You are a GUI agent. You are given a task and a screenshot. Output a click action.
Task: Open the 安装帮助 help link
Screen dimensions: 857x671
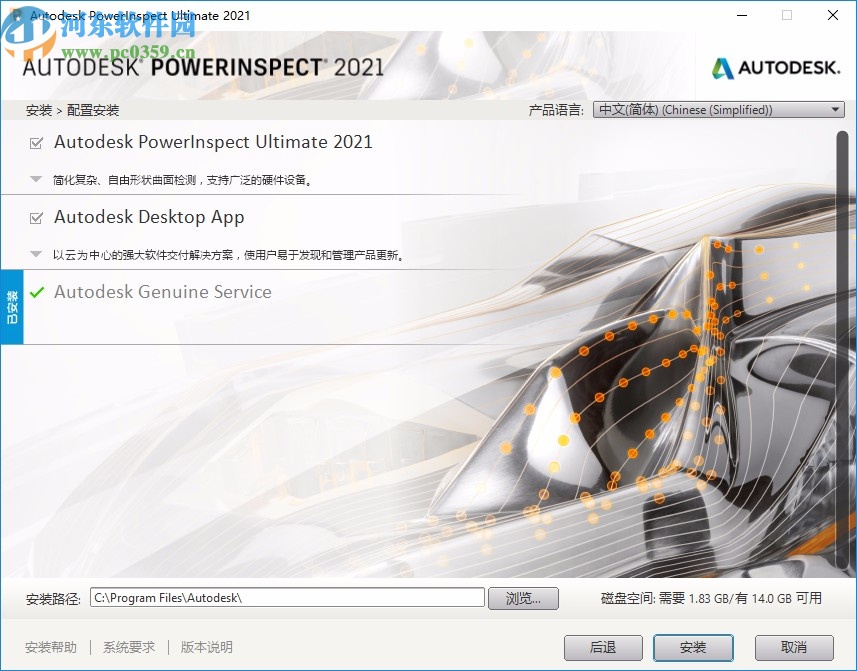click(x=50, y=647)
